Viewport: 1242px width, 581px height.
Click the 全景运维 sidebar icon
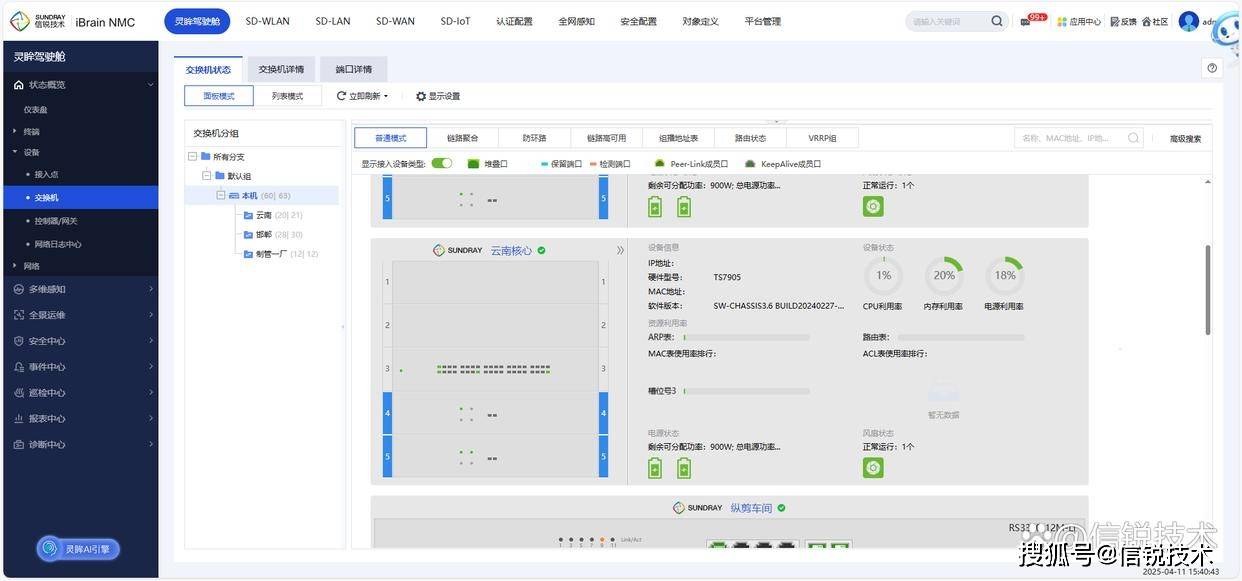point(18,315)
